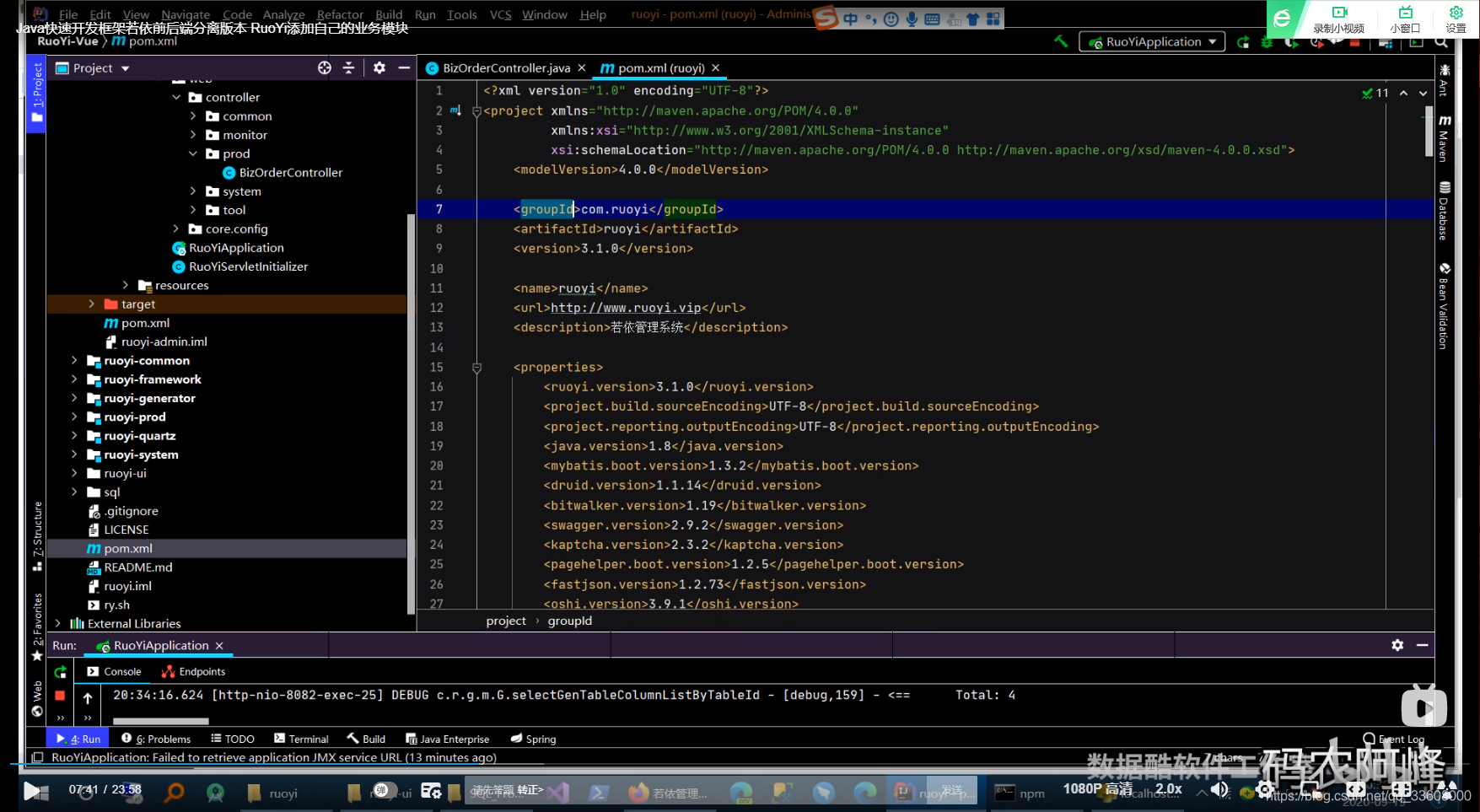Click the up-arrow icon in console gutter
Screen dimensions: 1480x812
point(88,697)
